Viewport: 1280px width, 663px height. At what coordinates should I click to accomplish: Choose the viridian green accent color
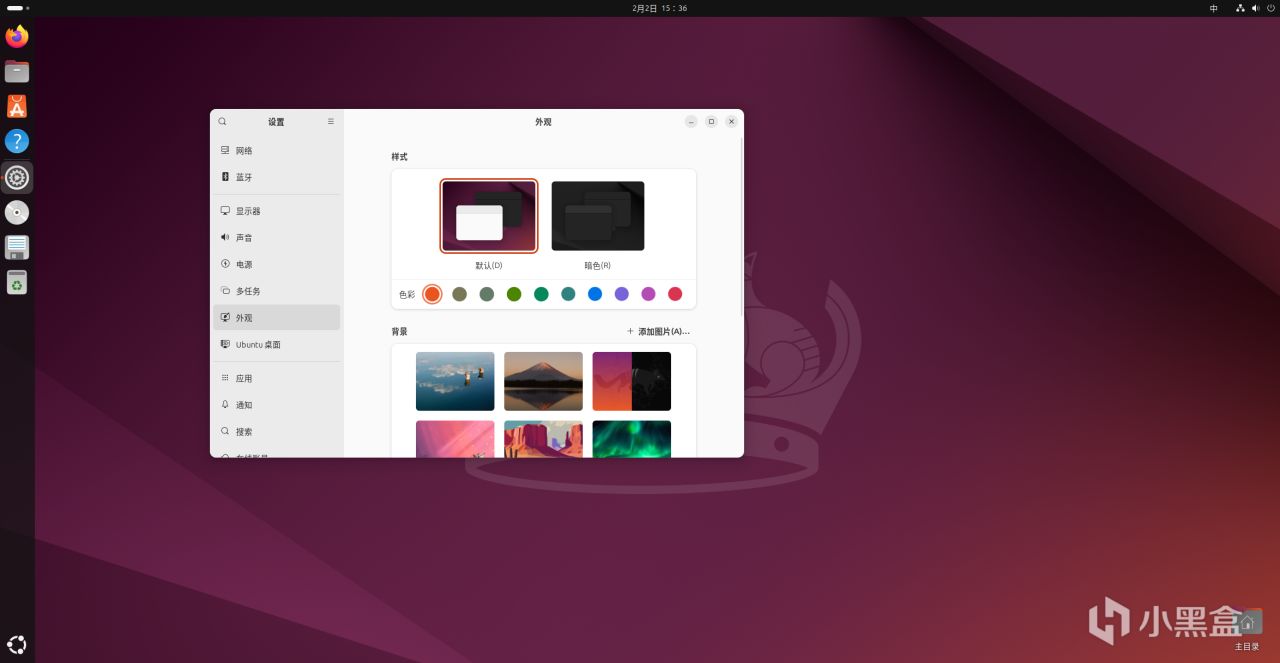[x=541, y=294]
